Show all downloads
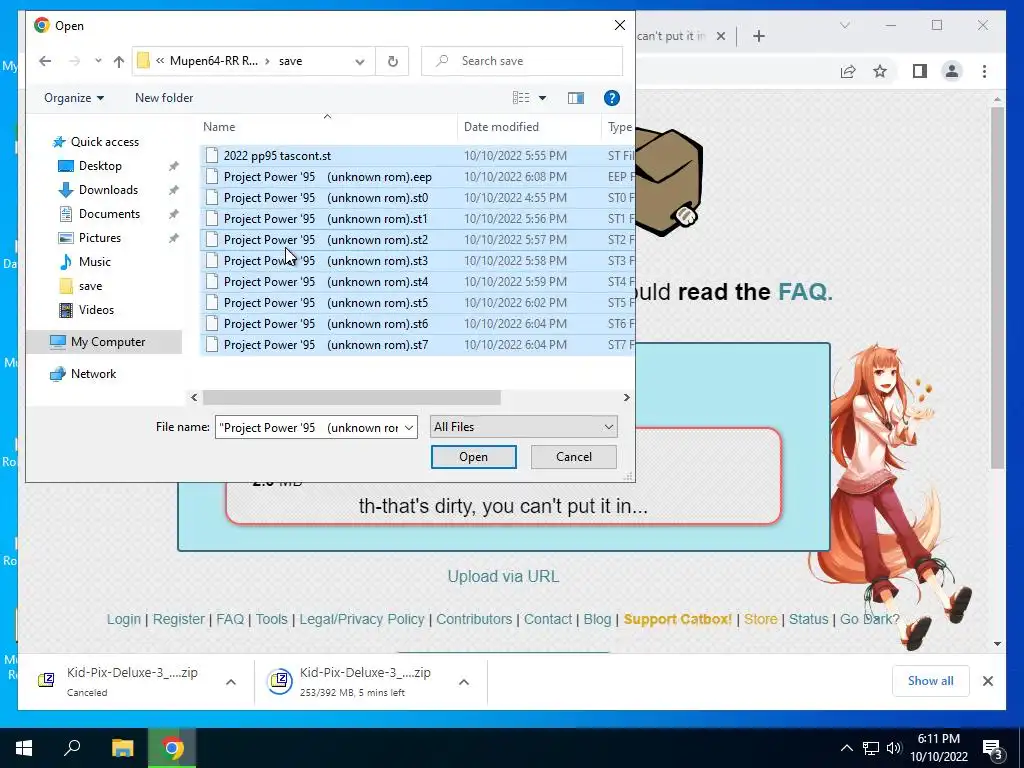Viewport: 1024px width, 768px height. pyautogui.click(x=930, y=681)
